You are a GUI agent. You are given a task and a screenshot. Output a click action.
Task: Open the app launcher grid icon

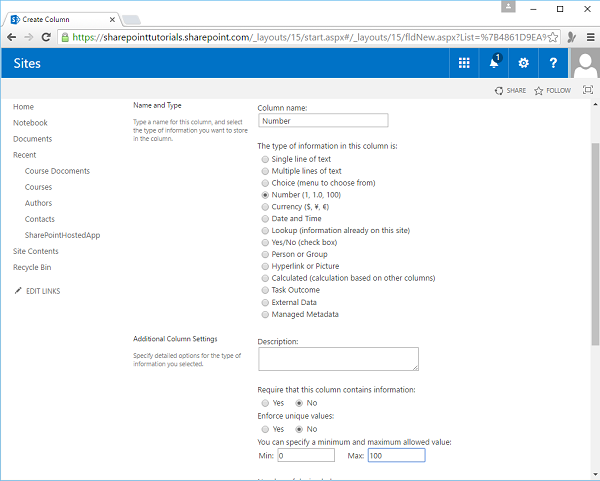[x=464, y=63]
